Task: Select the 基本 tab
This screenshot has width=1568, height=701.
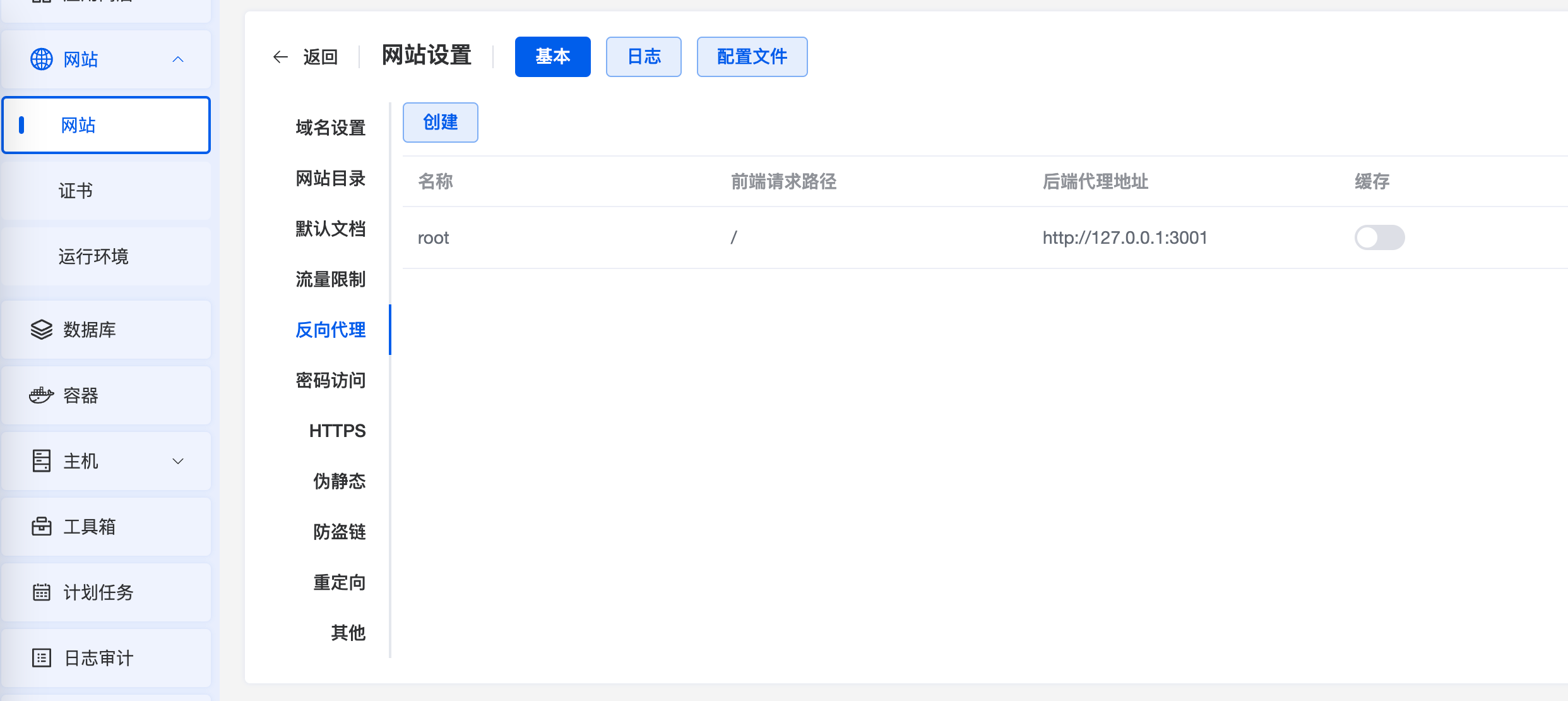Action: [x=552, y=57]
